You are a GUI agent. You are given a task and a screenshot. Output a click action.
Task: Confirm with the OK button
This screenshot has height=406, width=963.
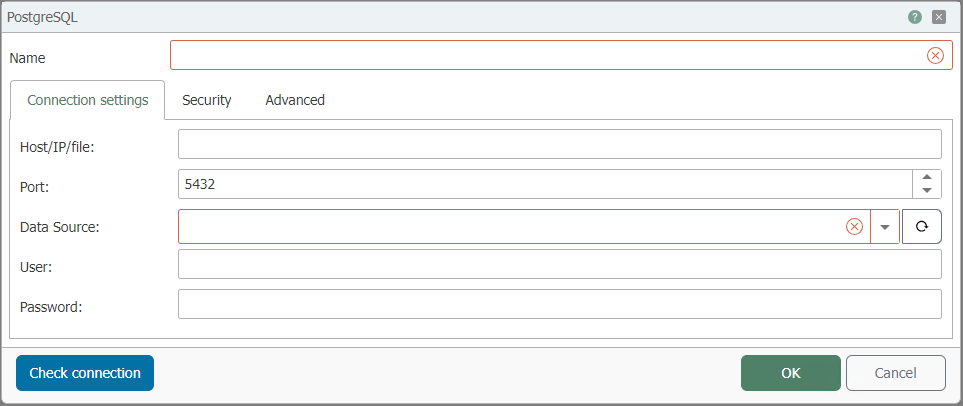pyautogui.click(x=790, y=373)
